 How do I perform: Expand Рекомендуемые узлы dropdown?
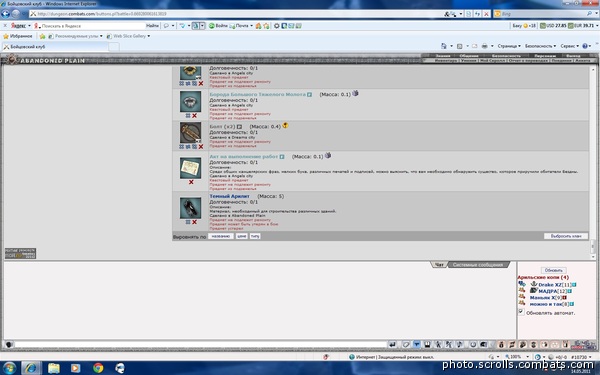pos(101,36)
